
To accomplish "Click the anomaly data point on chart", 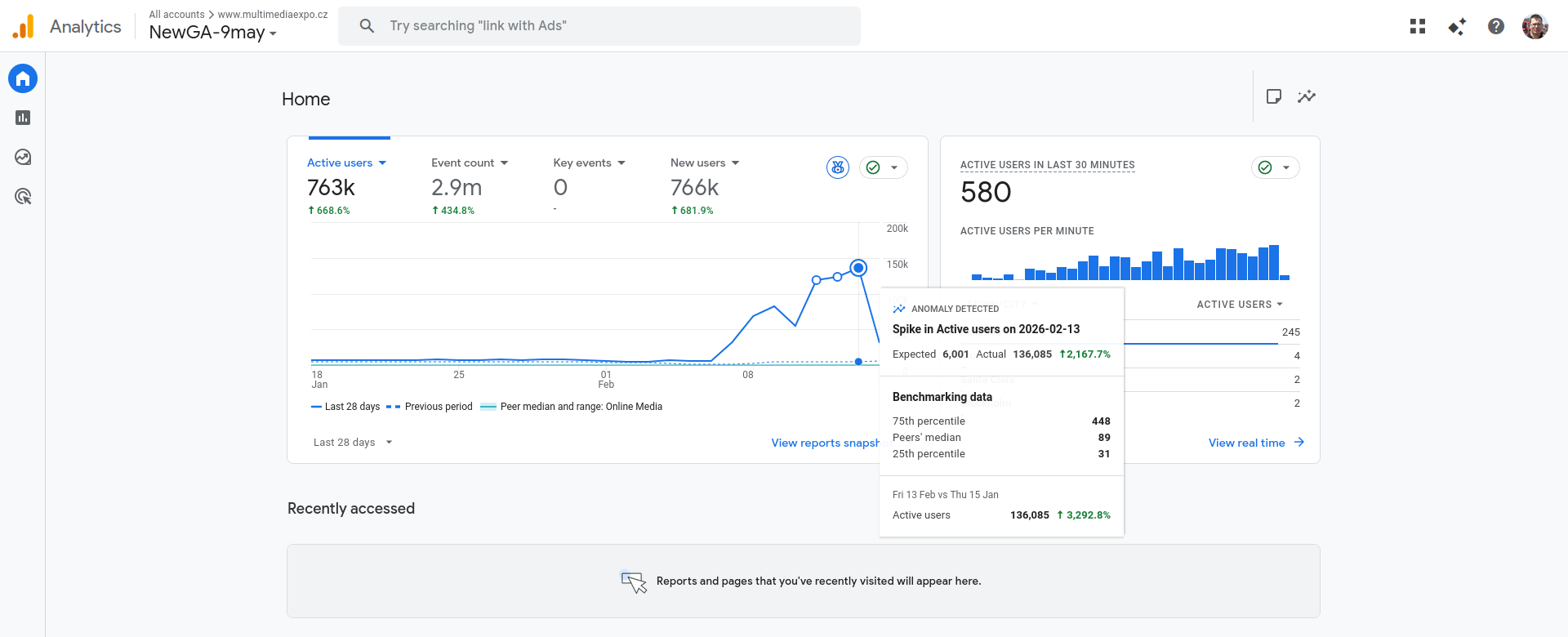I will click(x=858, y=268).
